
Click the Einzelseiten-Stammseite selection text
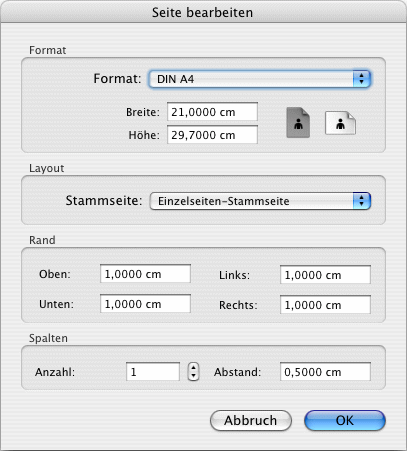[223, 201]
